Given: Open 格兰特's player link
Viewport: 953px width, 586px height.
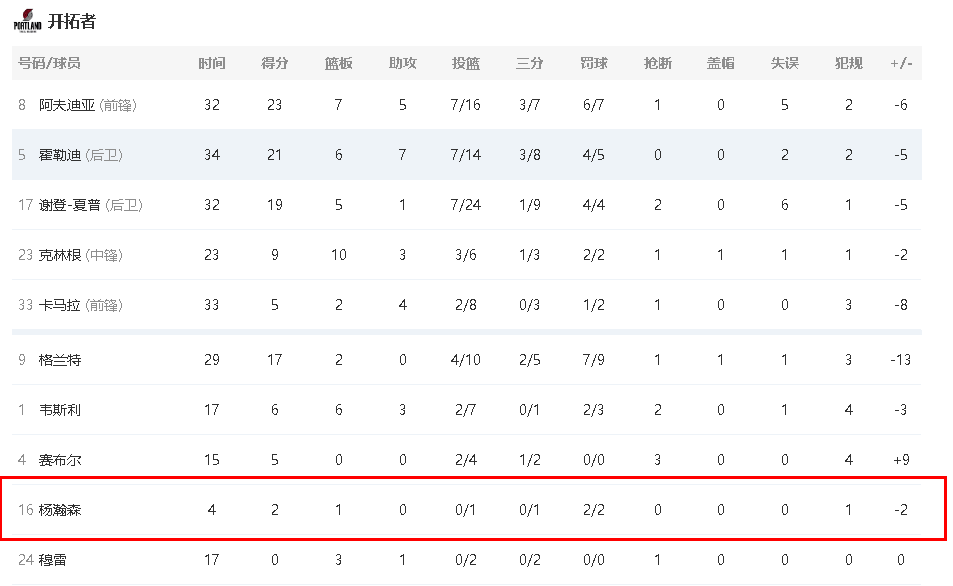Looking at the screenshot, I should 60,360.
